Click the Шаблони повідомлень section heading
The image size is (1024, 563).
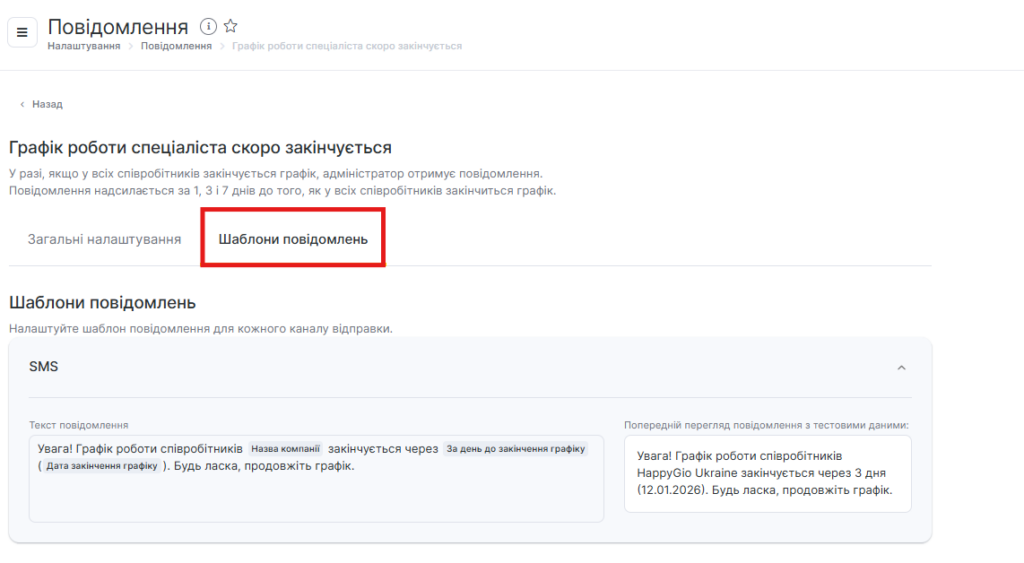pos(102,302)
